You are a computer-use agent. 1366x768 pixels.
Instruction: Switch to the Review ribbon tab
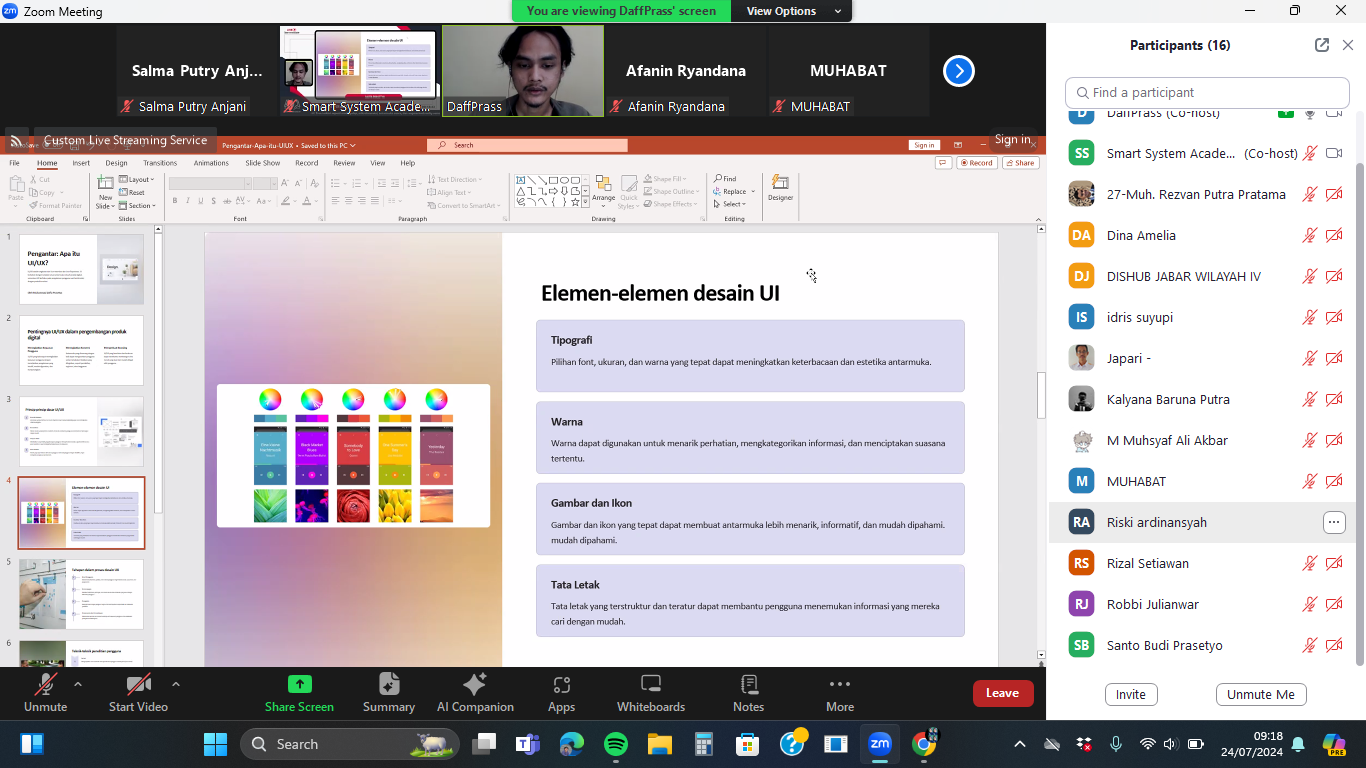pyautogui.click(x=344, y=163)
